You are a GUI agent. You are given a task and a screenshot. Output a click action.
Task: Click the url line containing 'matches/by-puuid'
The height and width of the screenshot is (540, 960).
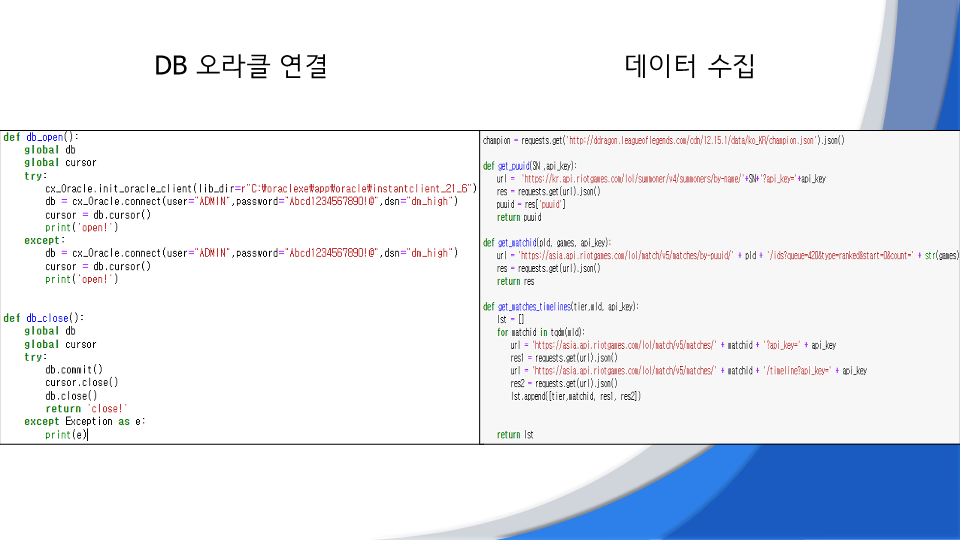tap(727, 256)
